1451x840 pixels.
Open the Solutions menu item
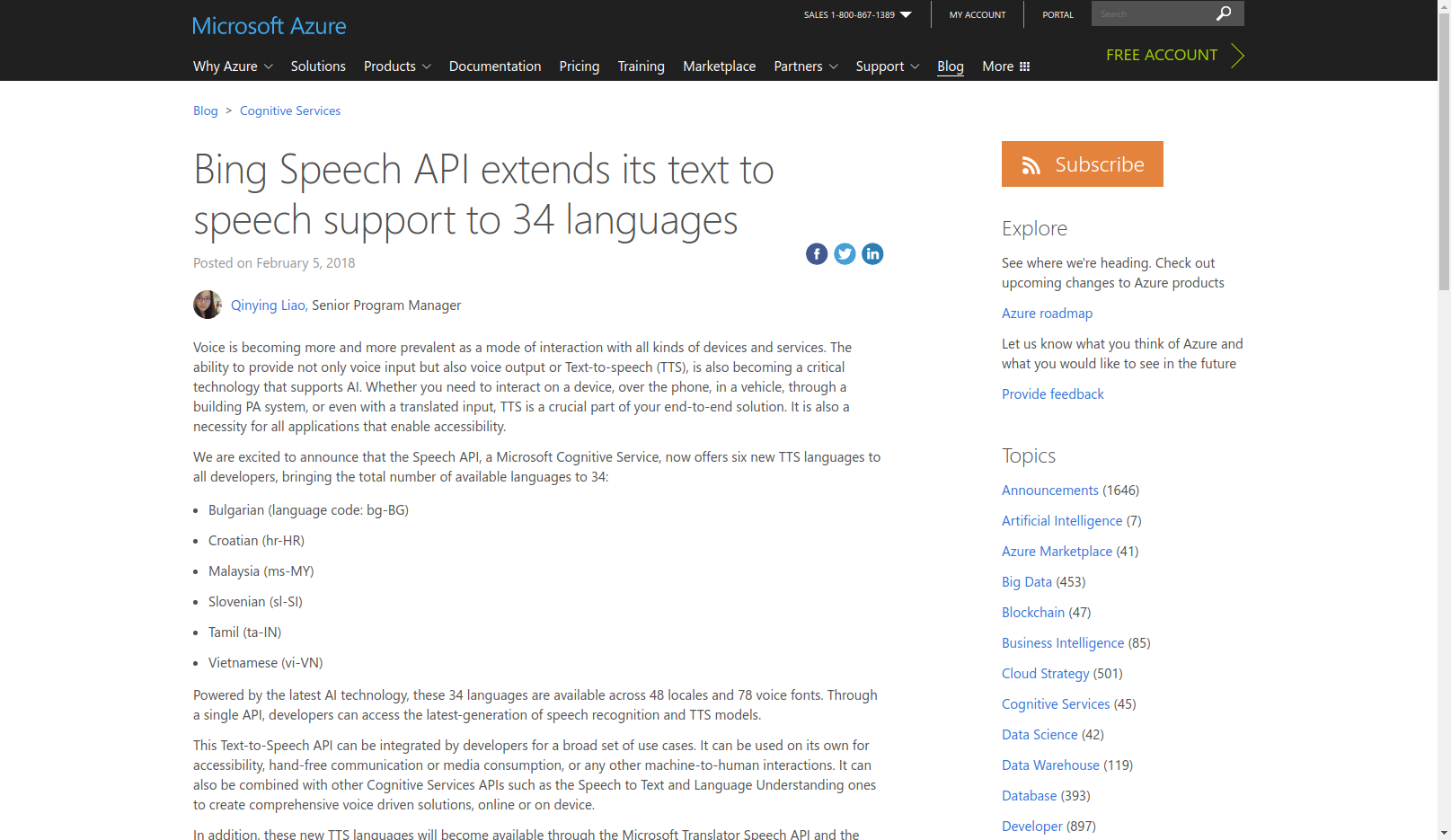(x=318, y=66)
